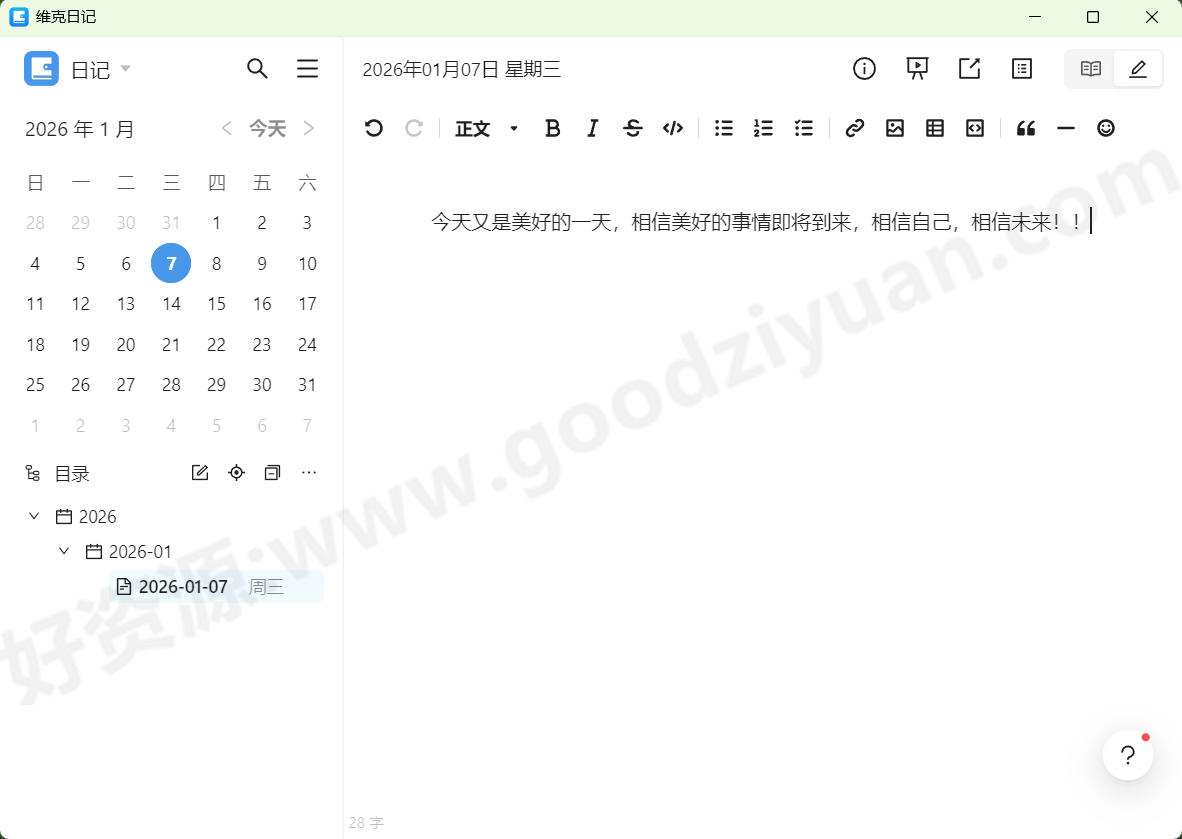Insert a hyperlink

click(x=854, y=128)
